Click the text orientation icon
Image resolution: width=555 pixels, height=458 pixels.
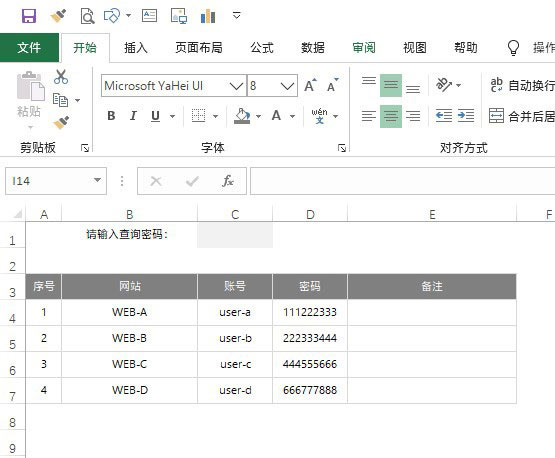tap(444, 85)
